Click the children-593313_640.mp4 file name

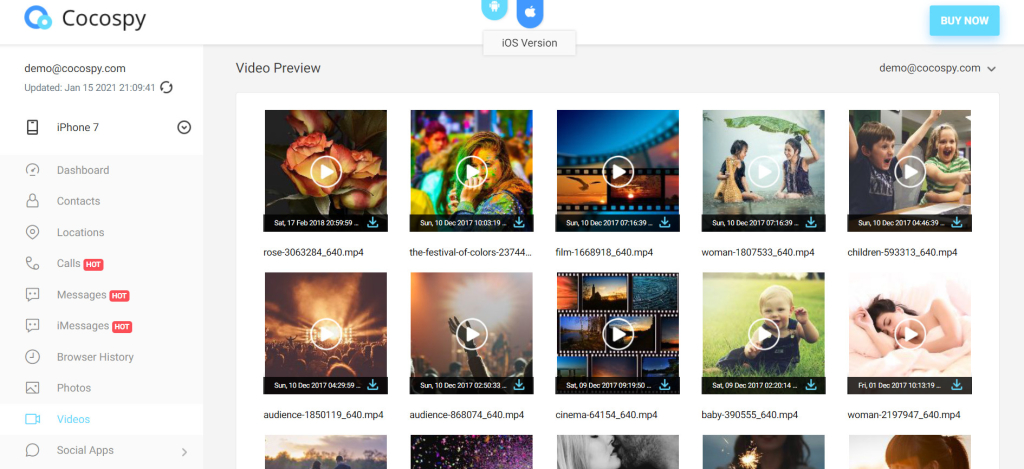[x=903, y=252]
